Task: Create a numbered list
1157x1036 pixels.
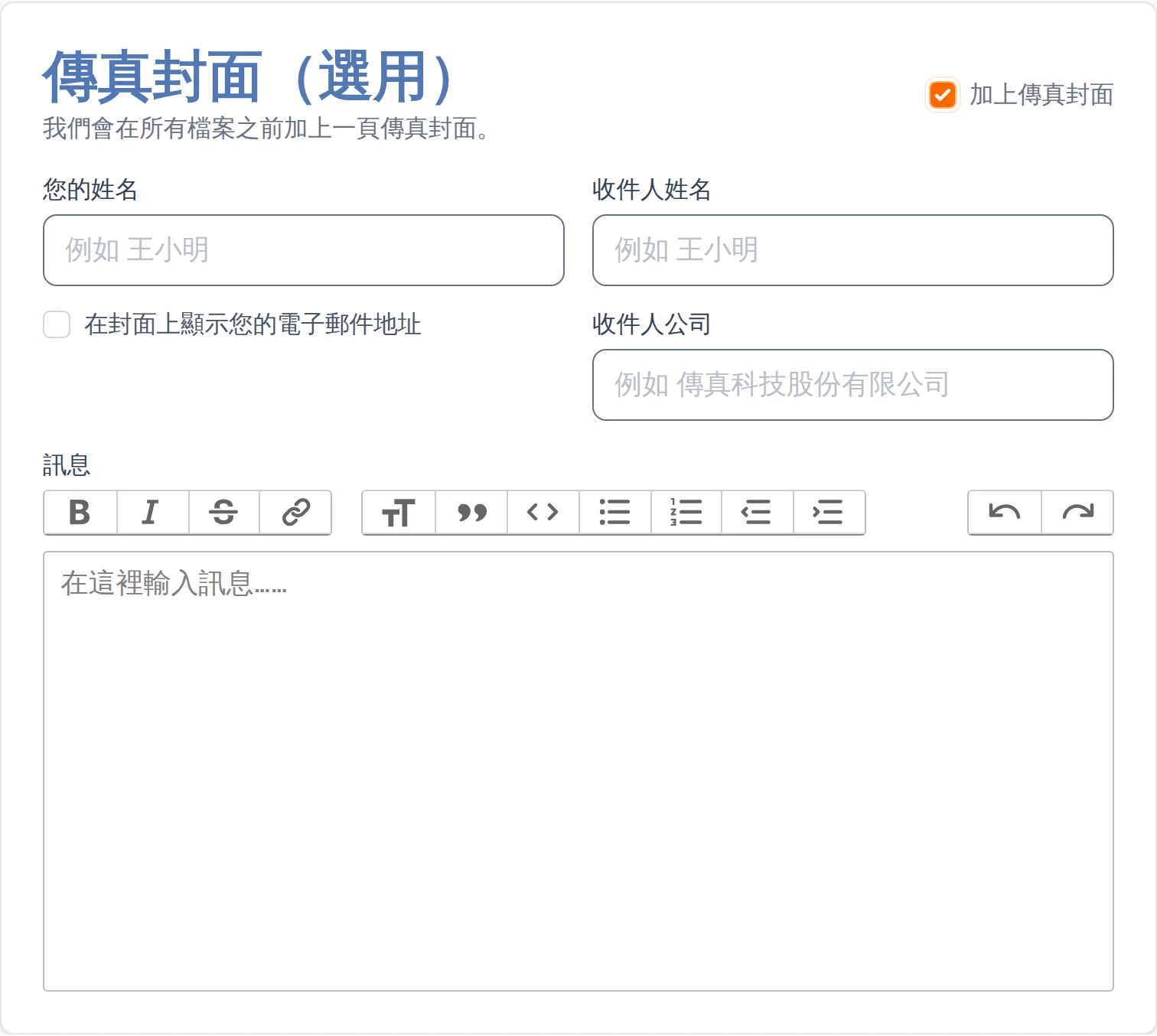Action: pyautogui.click(x=686, y=512)
